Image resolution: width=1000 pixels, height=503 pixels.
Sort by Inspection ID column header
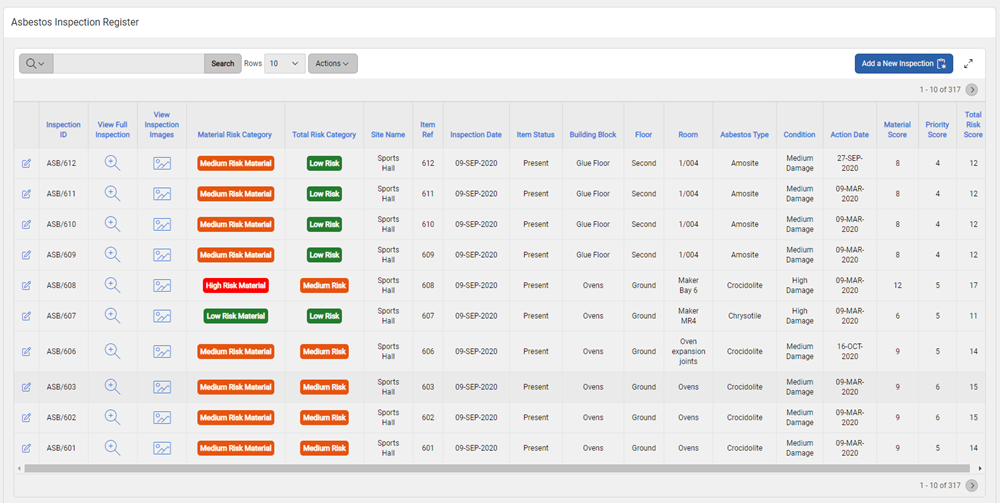(63, 129)
